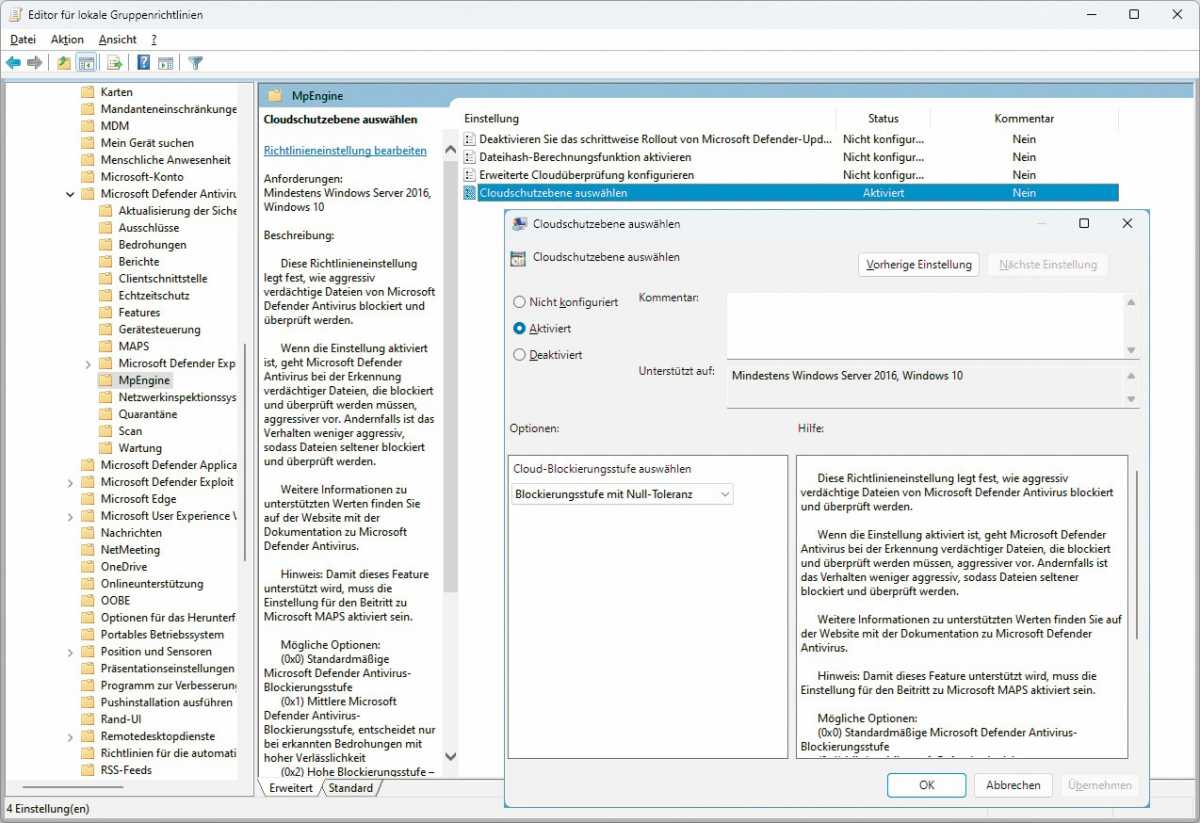Click folder icon next to MDM
The height and width of the screenshot is (823, 1200).
(88, 126)
